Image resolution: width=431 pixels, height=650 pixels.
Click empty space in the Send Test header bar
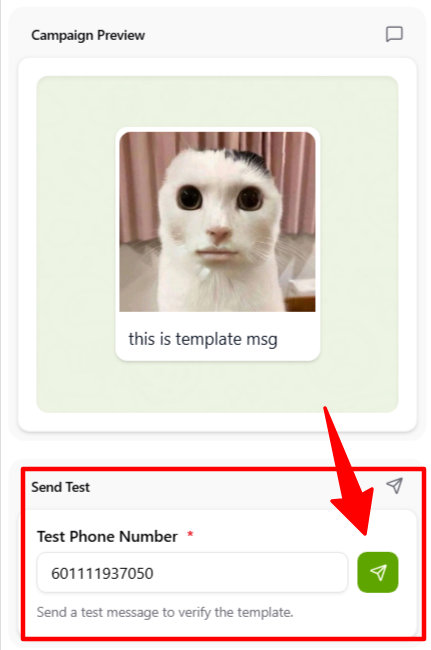click(236, 487)
